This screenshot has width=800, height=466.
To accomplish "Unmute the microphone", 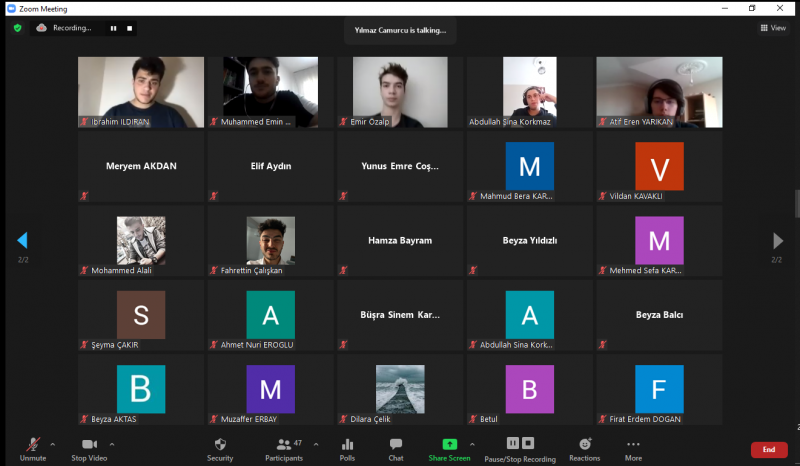I will (x=33, y=447).
